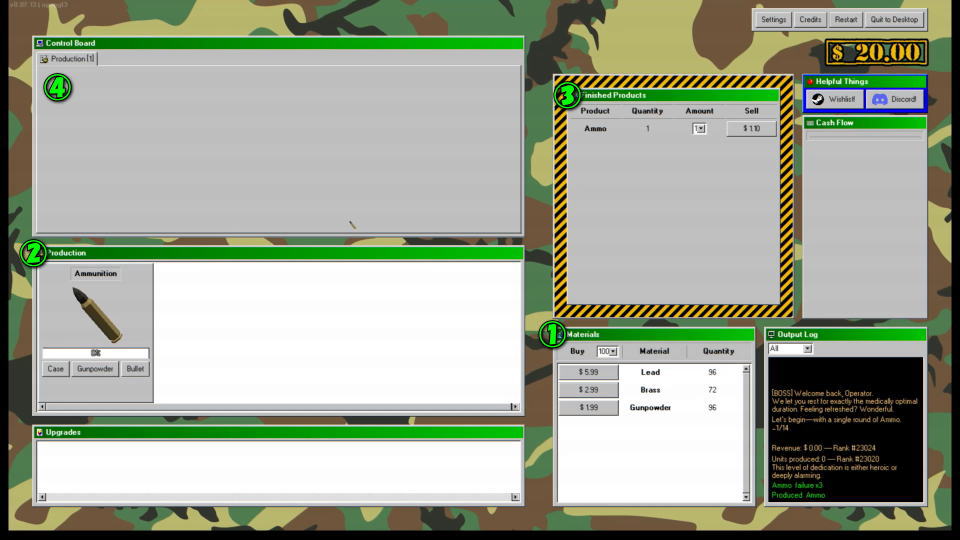Switch to the Production tab in Control Board
960x540 pixels.
point(68,59)
